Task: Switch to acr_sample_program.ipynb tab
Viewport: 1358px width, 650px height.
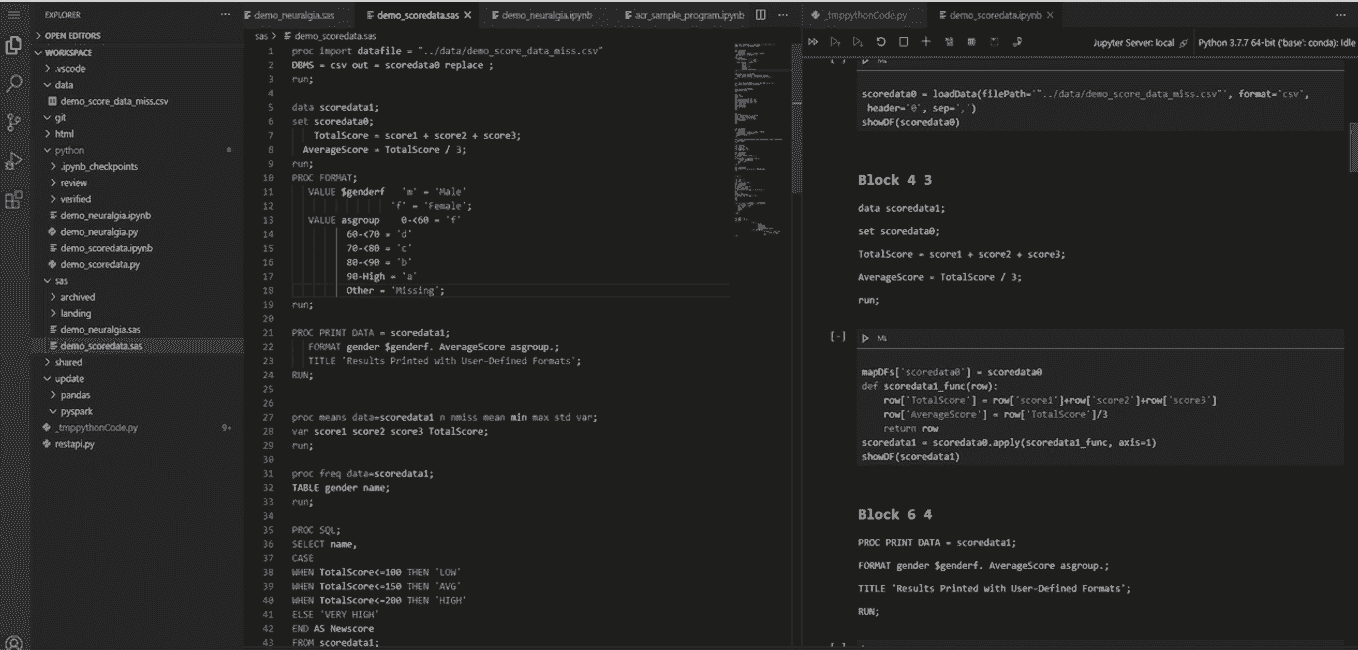Action: pos(688,16)
